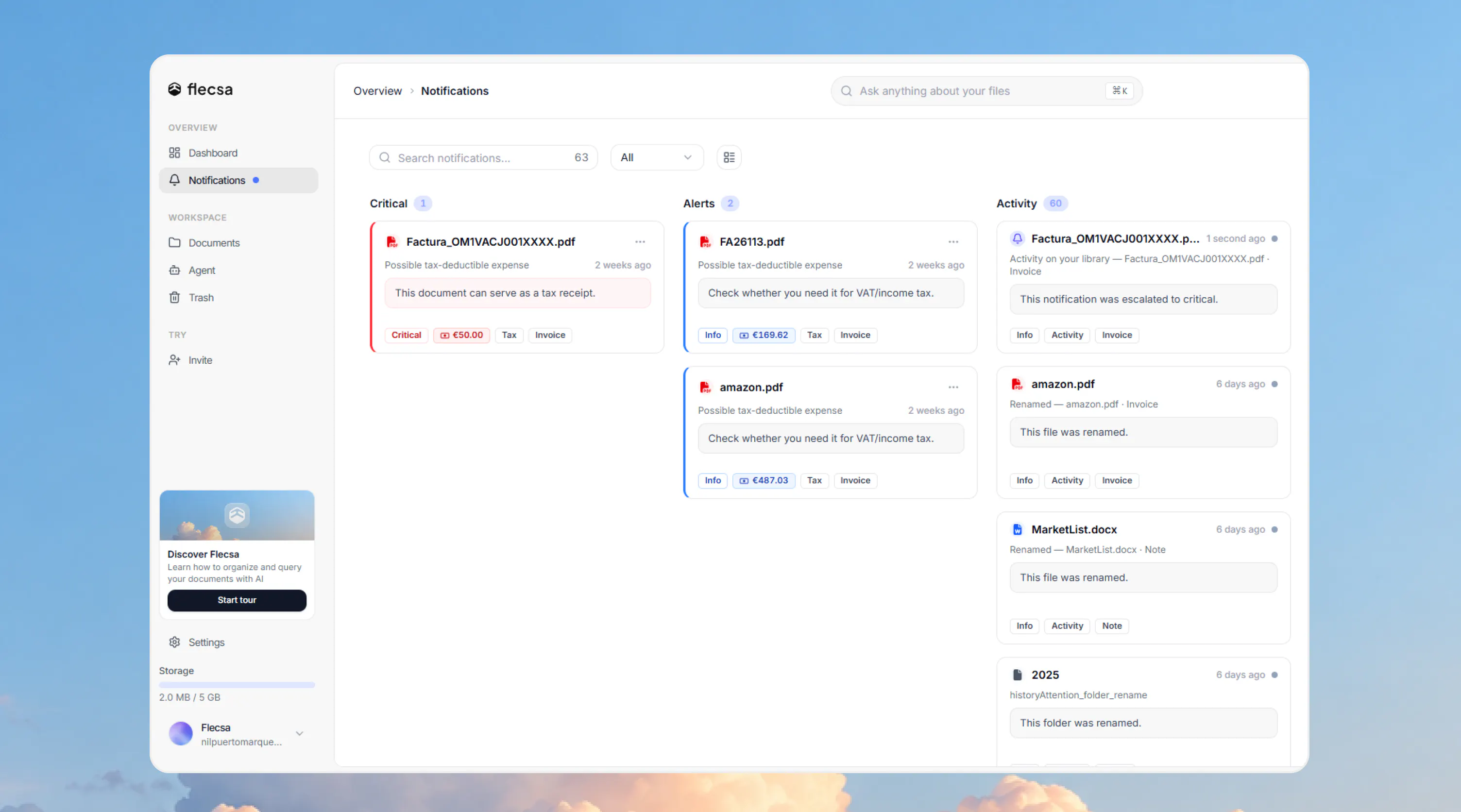Open the Dashboard grid icon
This screenshot has width=1461, height=812.
(175, 152)
